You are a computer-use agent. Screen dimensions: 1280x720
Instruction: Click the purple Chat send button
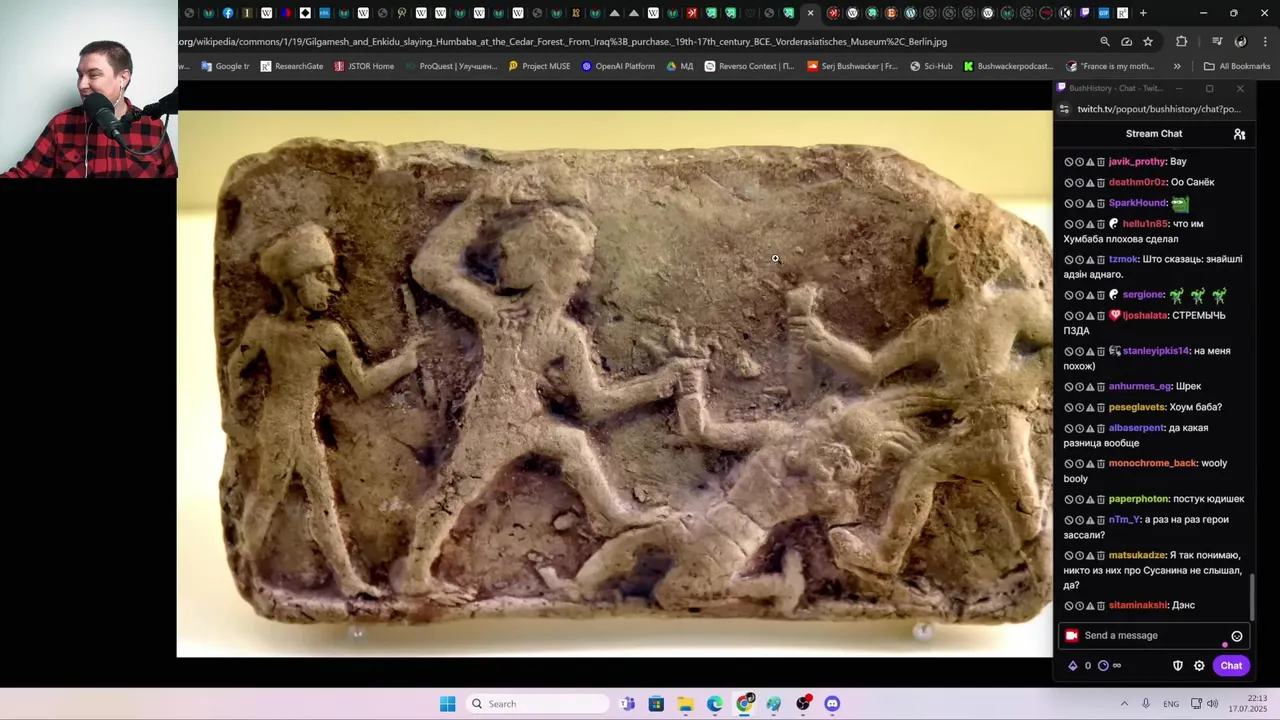click(x=1231, y=666)
